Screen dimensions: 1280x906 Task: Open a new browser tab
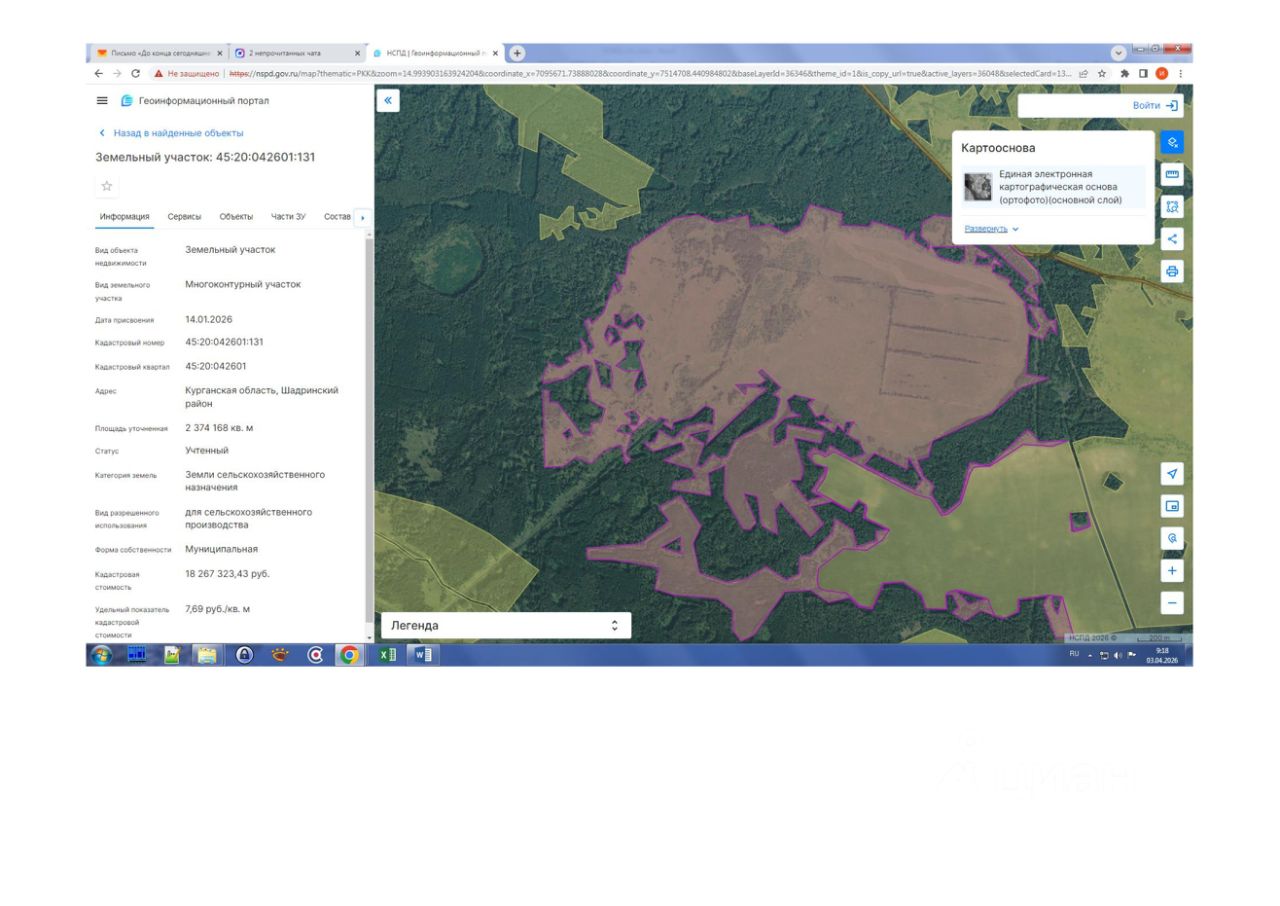(517, 53)
